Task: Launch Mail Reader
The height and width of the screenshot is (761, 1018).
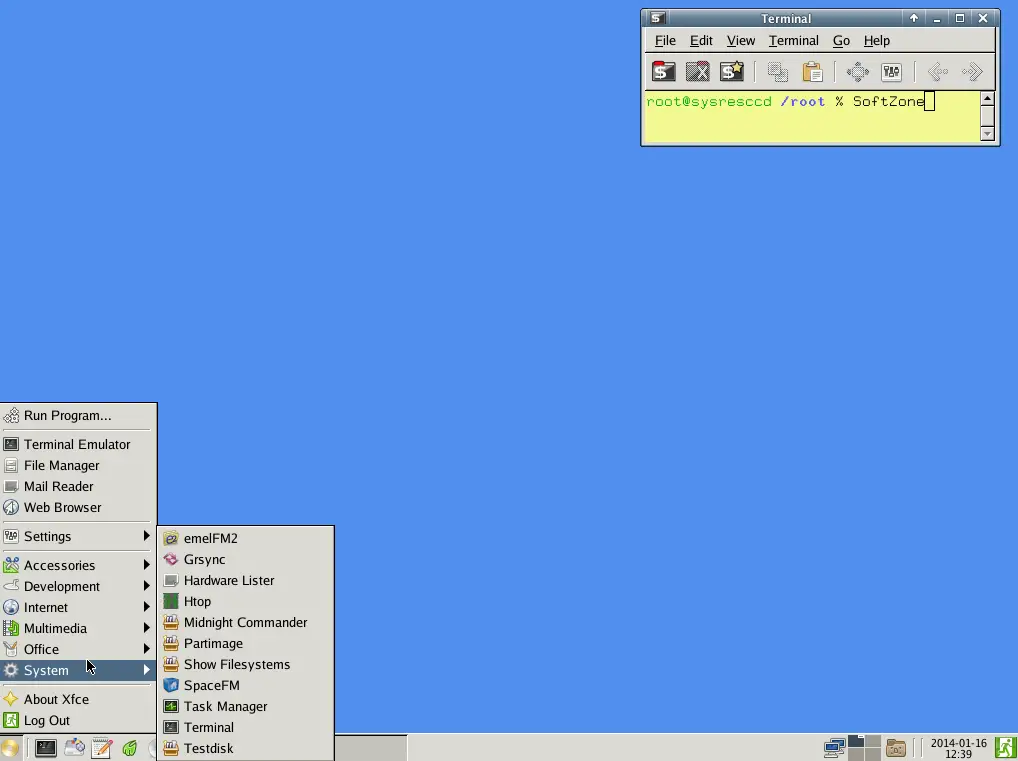Action: (x=78, y=486)
